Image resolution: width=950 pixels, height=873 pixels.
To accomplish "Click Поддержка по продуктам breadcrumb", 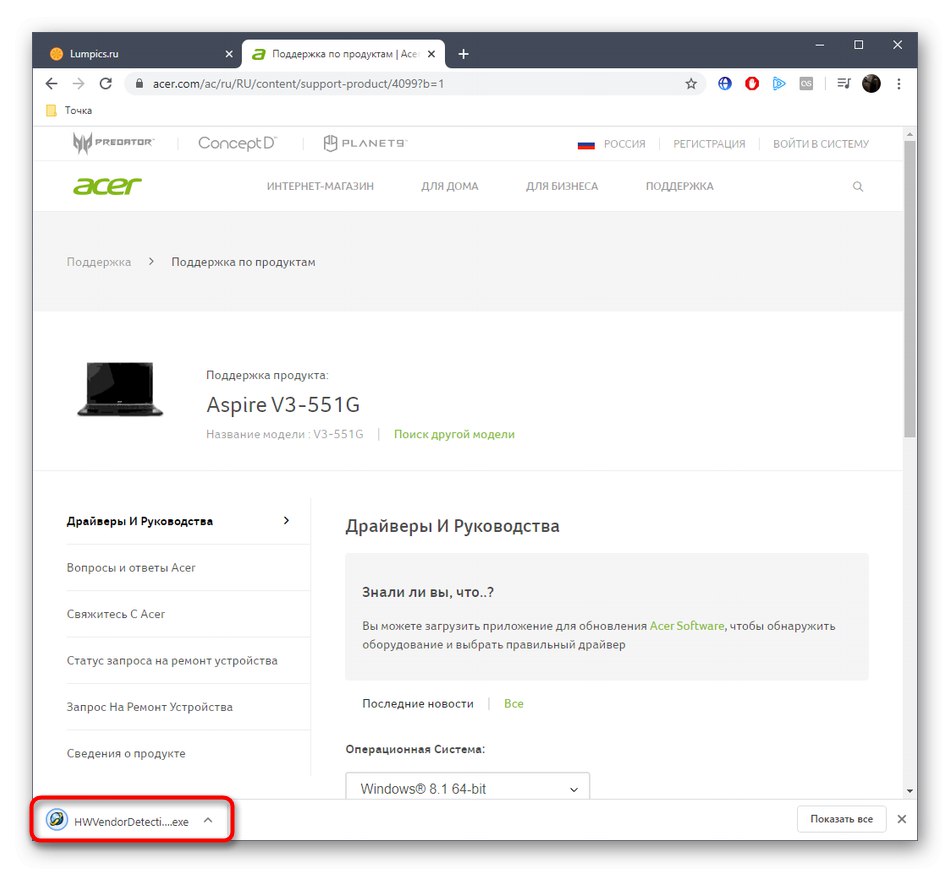I will coord(243,262).
